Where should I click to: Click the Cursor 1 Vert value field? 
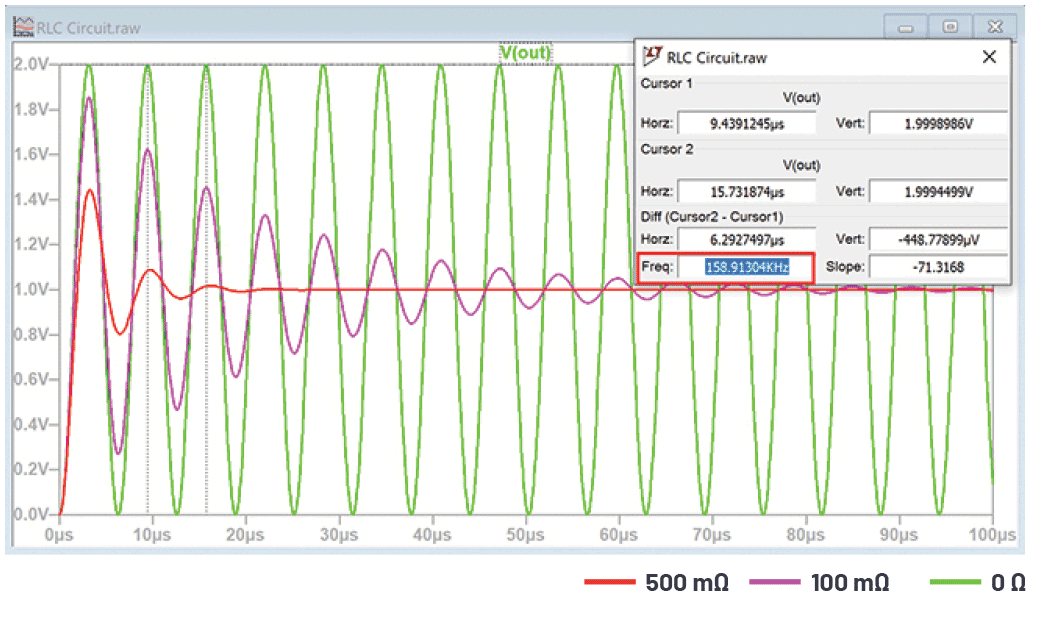click(938, 123)
